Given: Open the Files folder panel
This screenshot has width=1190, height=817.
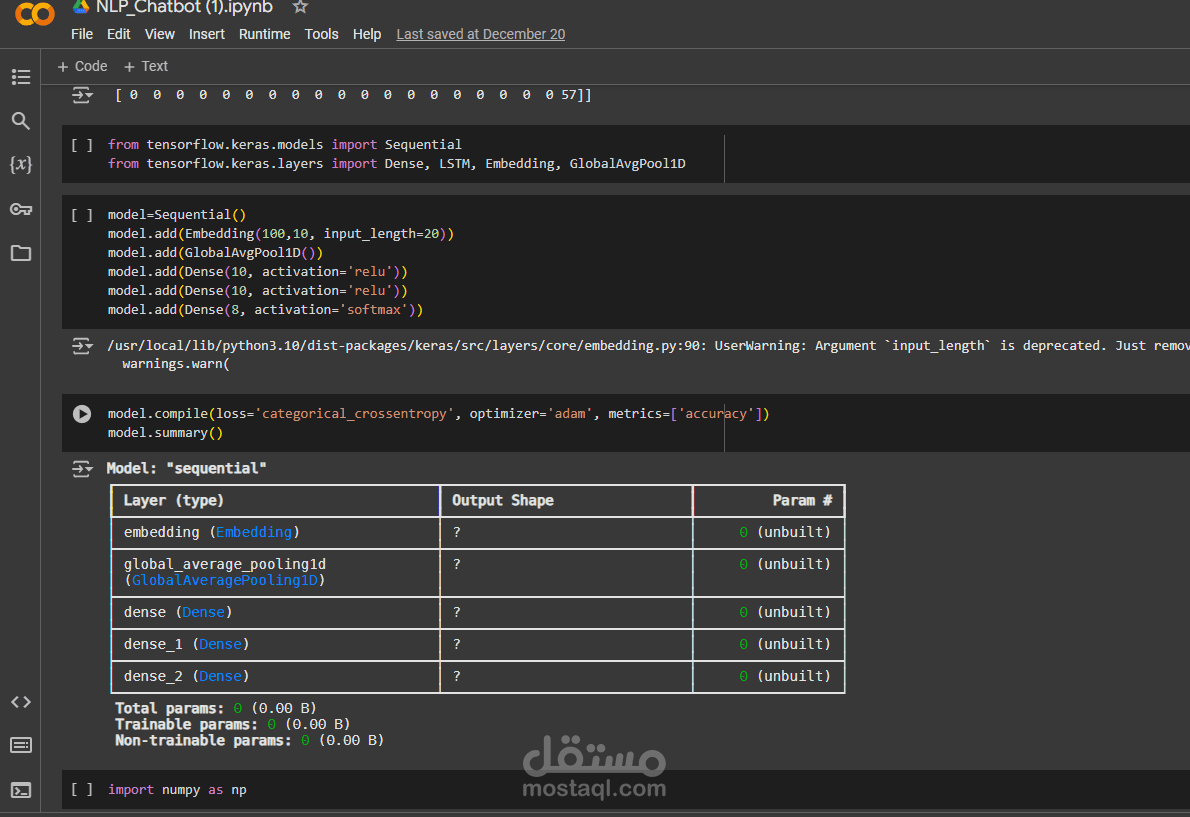Looking at the screenshot, I should pos(20,253).
